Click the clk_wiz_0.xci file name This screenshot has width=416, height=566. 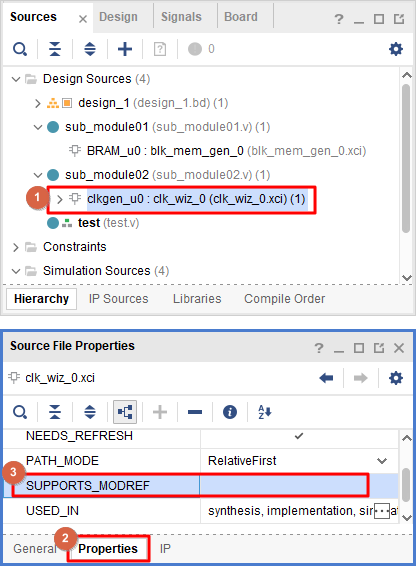point(60,378)
